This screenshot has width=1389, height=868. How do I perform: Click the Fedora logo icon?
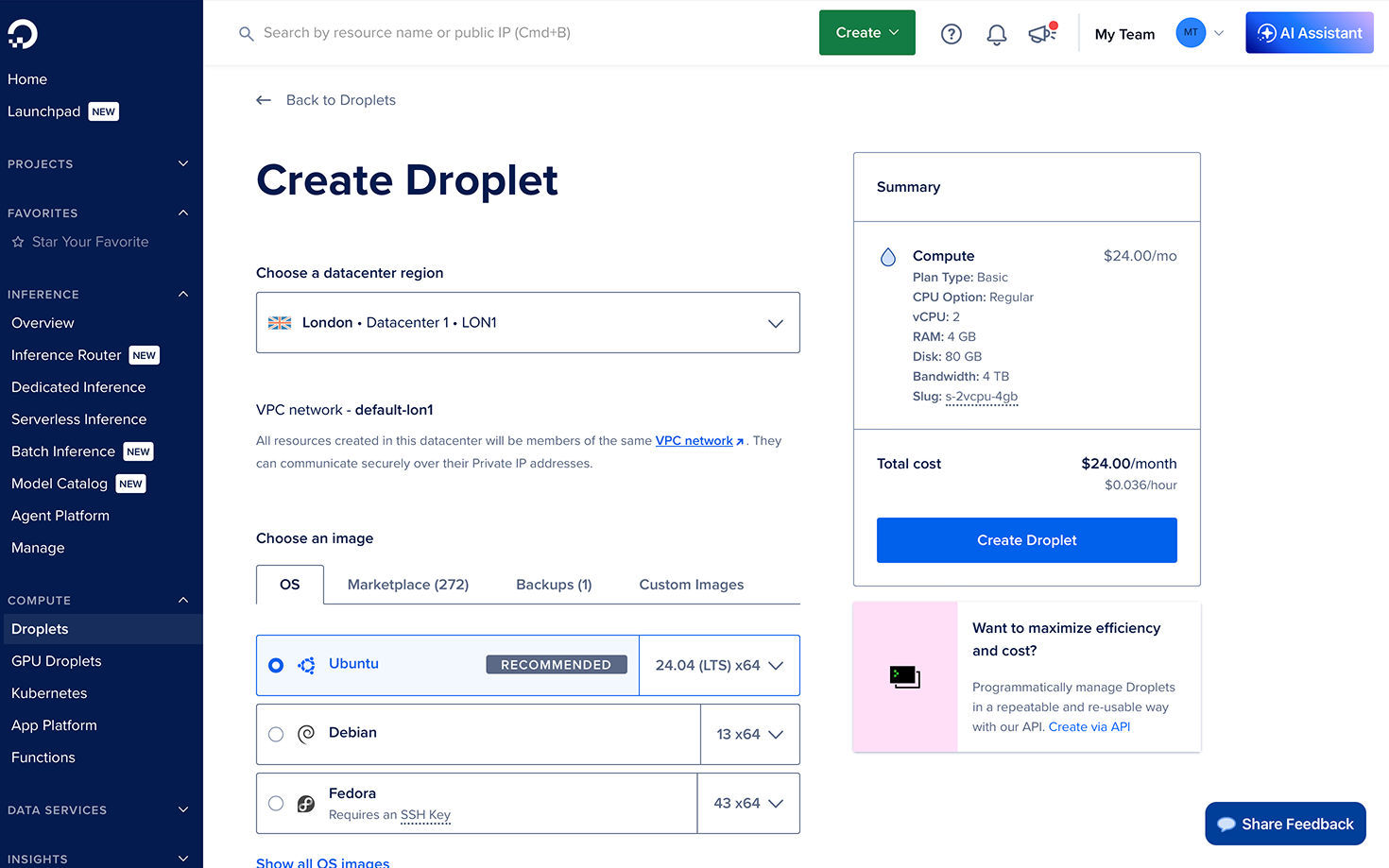click(x=306, y=804)
